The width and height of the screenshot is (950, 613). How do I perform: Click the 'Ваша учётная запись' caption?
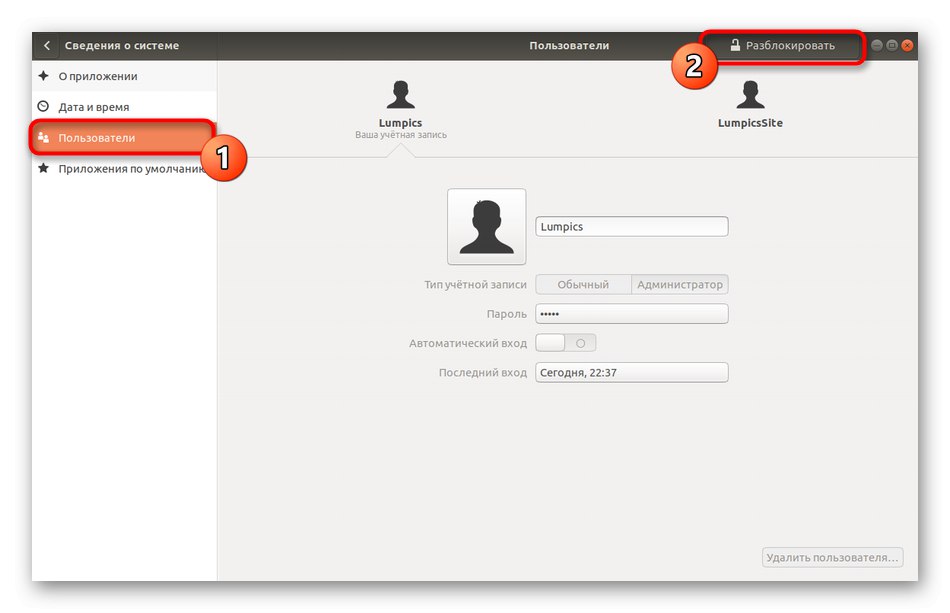[x=400, y=135]
